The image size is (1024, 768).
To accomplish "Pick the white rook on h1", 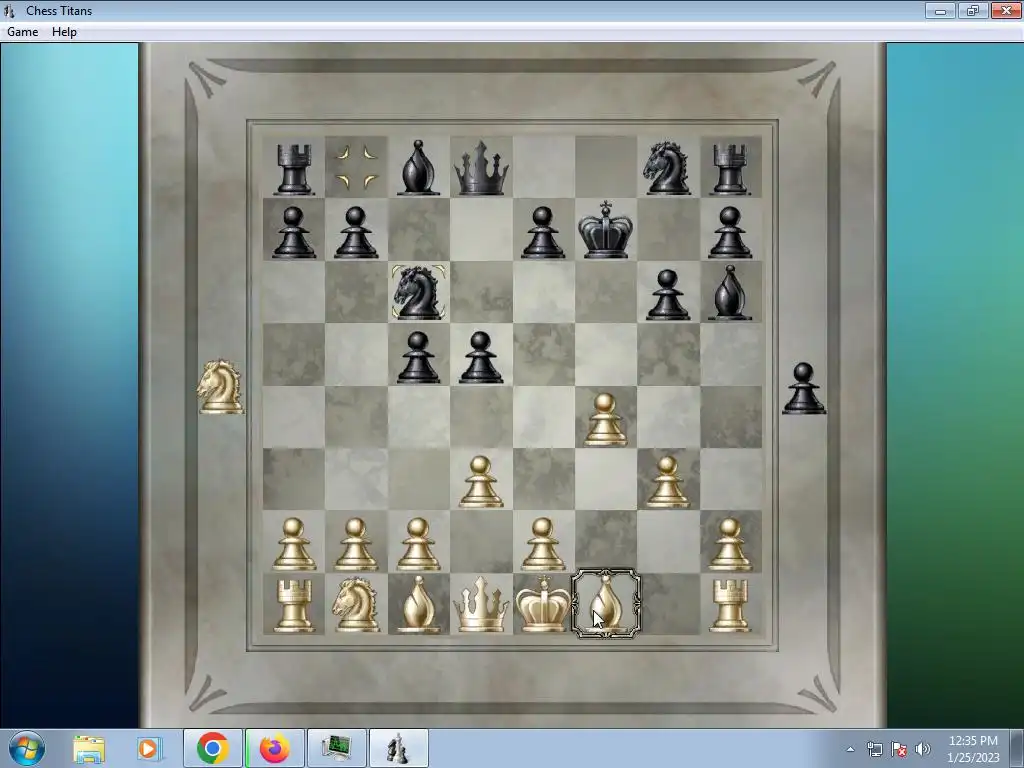I will click(x=730, y=606).
